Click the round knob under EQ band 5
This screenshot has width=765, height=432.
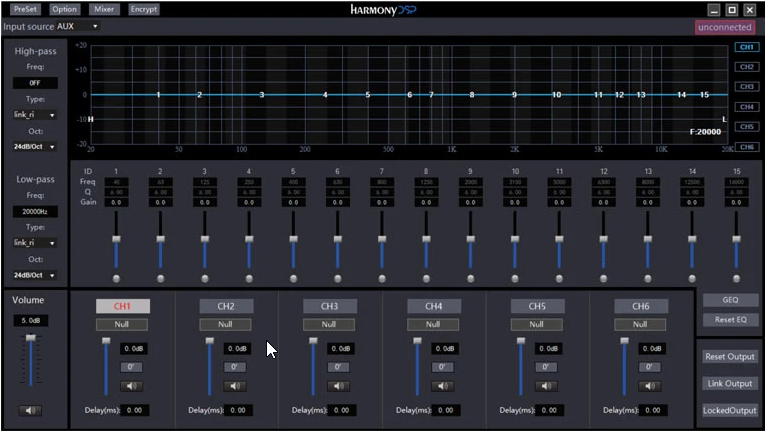point(293,279)
